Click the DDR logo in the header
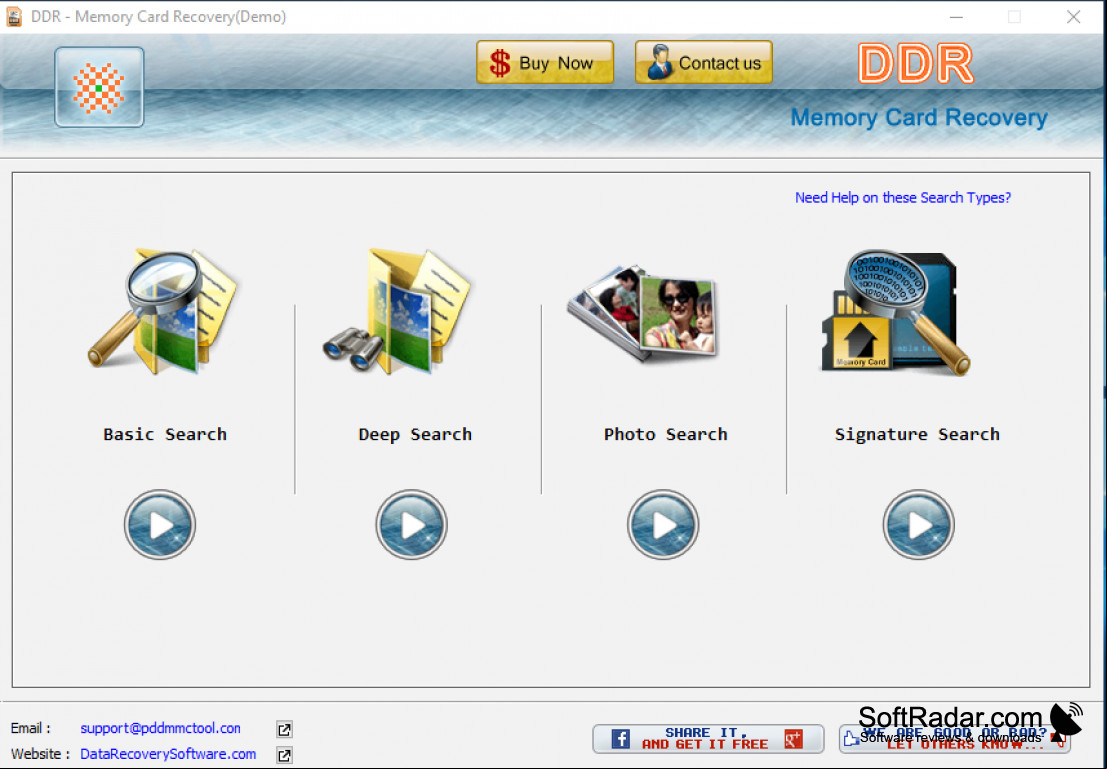The height and width of the screenshot is (769, 1107). [x=916, y=64]
